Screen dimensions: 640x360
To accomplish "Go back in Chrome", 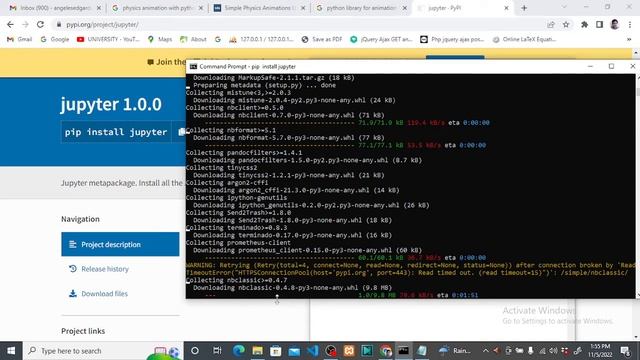I will point(10,24).
